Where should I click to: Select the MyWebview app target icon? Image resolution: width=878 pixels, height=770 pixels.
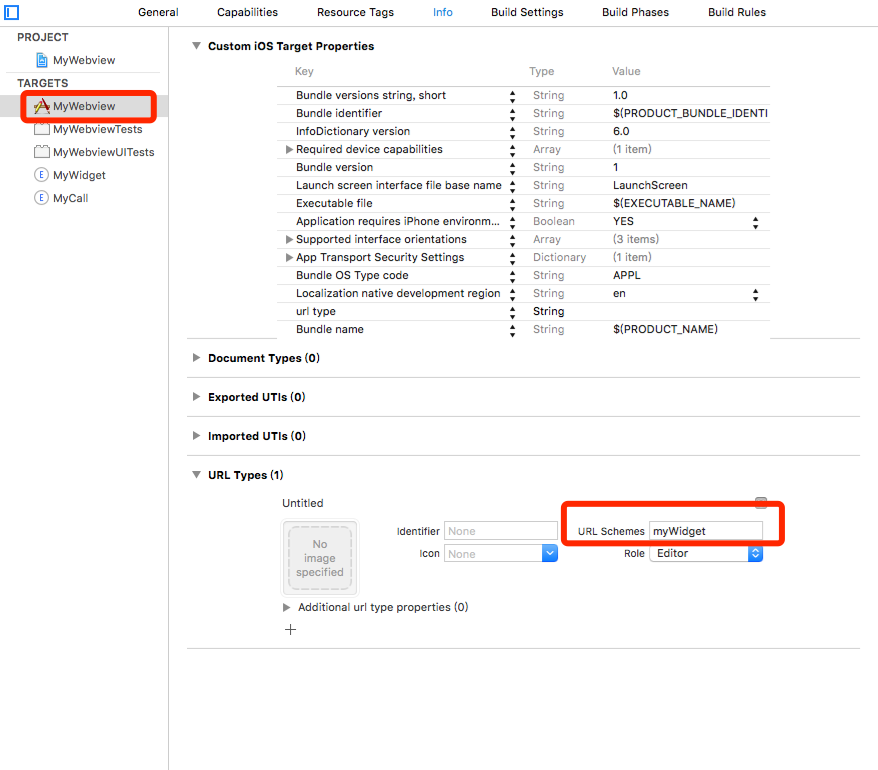click(42, 106)
